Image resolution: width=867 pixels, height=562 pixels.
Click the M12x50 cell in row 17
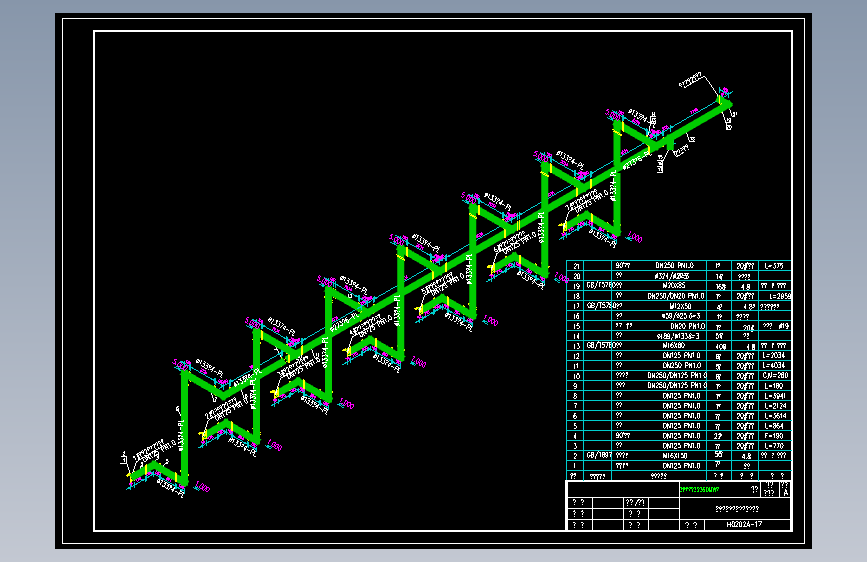click(680, 306)
